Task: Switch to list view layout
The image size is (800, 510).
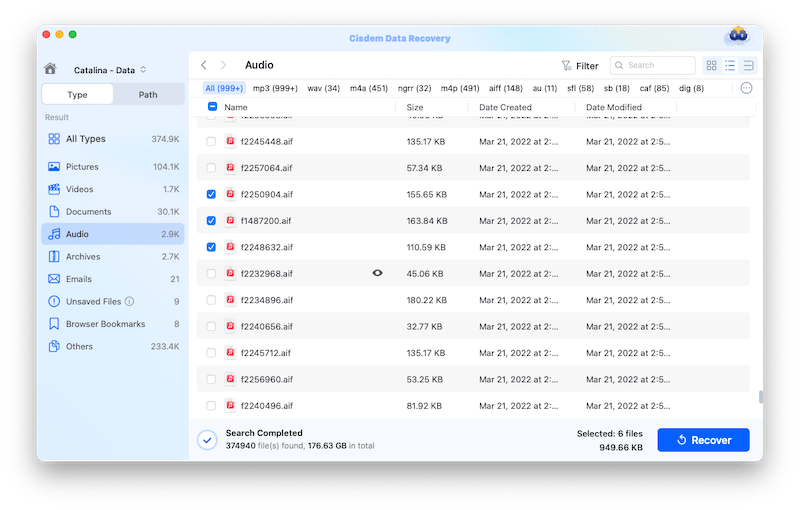Action: pyautogui.click(x=730, y=66)
